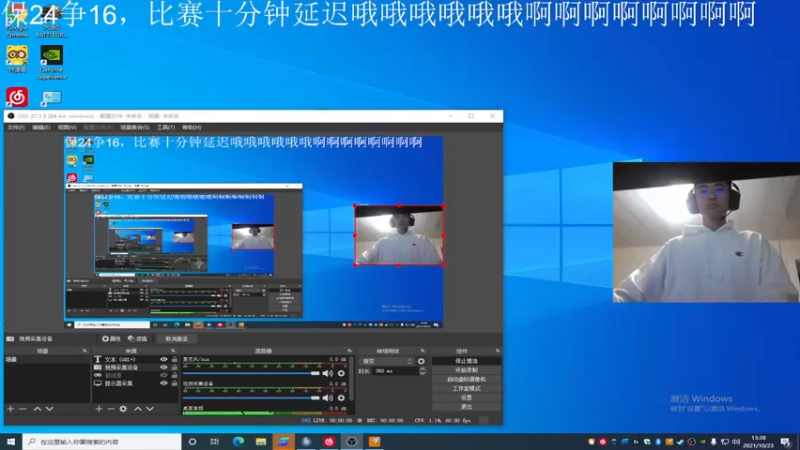Open Microsoft Edge from taskbar

[x=238, y=442]
